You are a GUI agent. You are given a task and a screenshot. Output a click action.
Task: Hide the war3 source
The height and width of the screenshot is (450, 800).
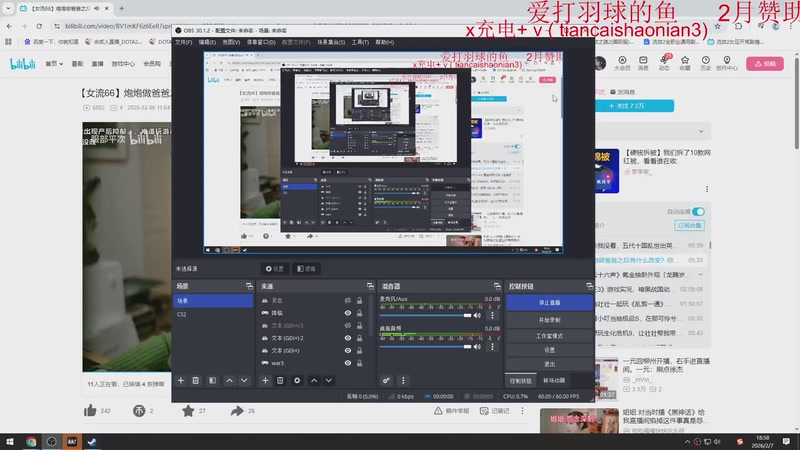point(347,363)
